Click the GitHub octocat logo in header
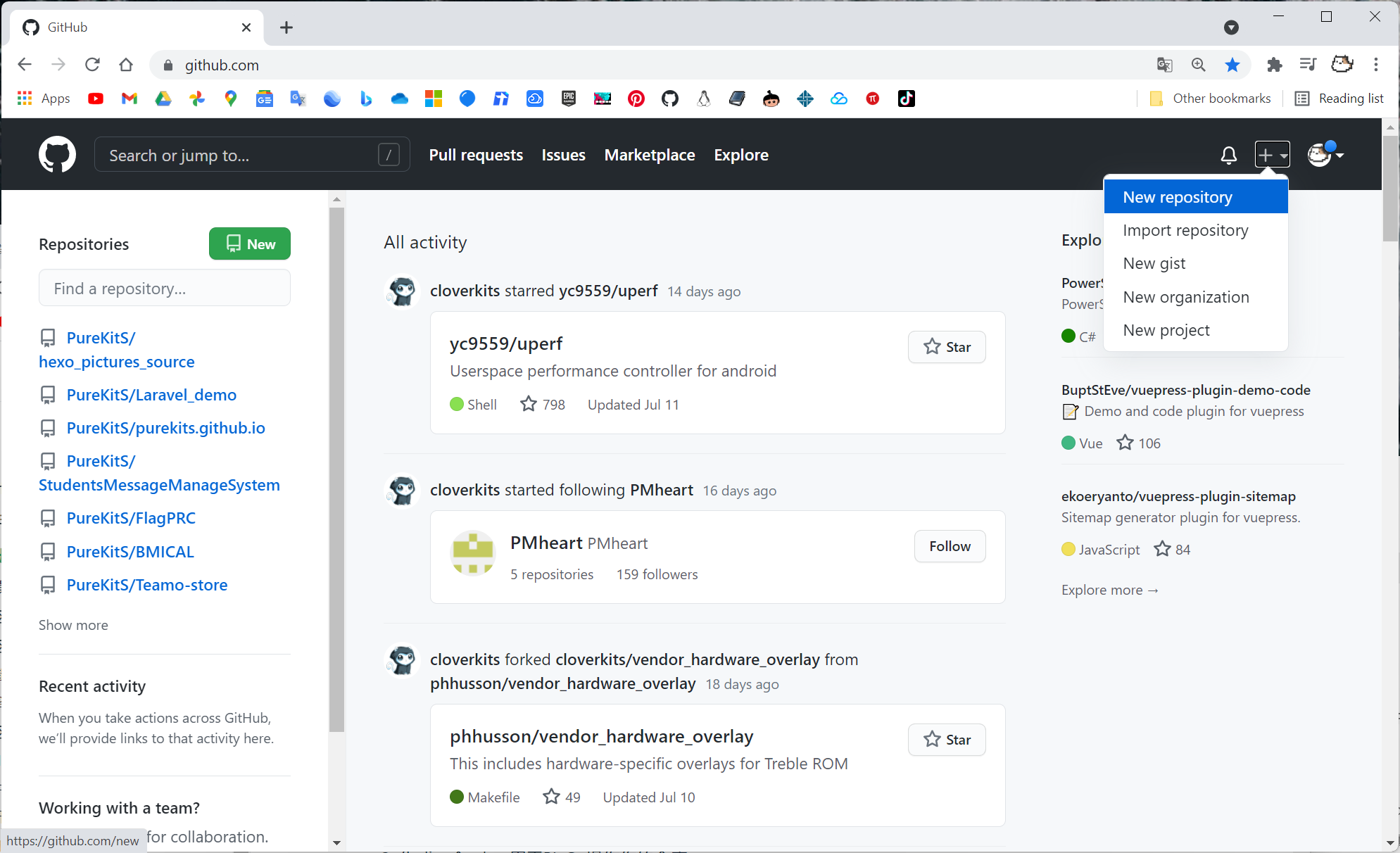The width and height of the screenshot is (1400, 853). 57,154
